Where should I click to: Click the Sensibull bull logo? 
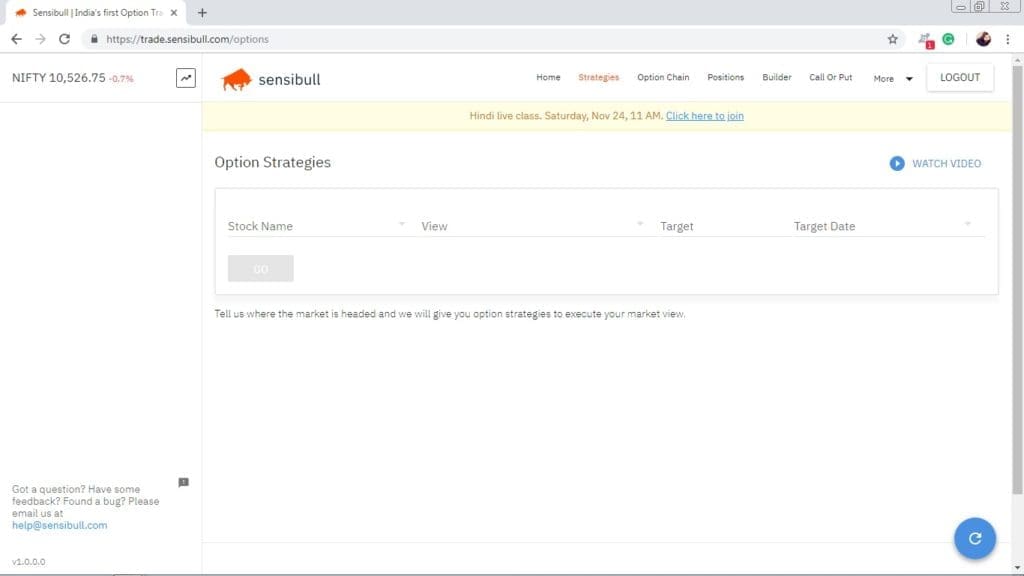click(x=236, y=79)
